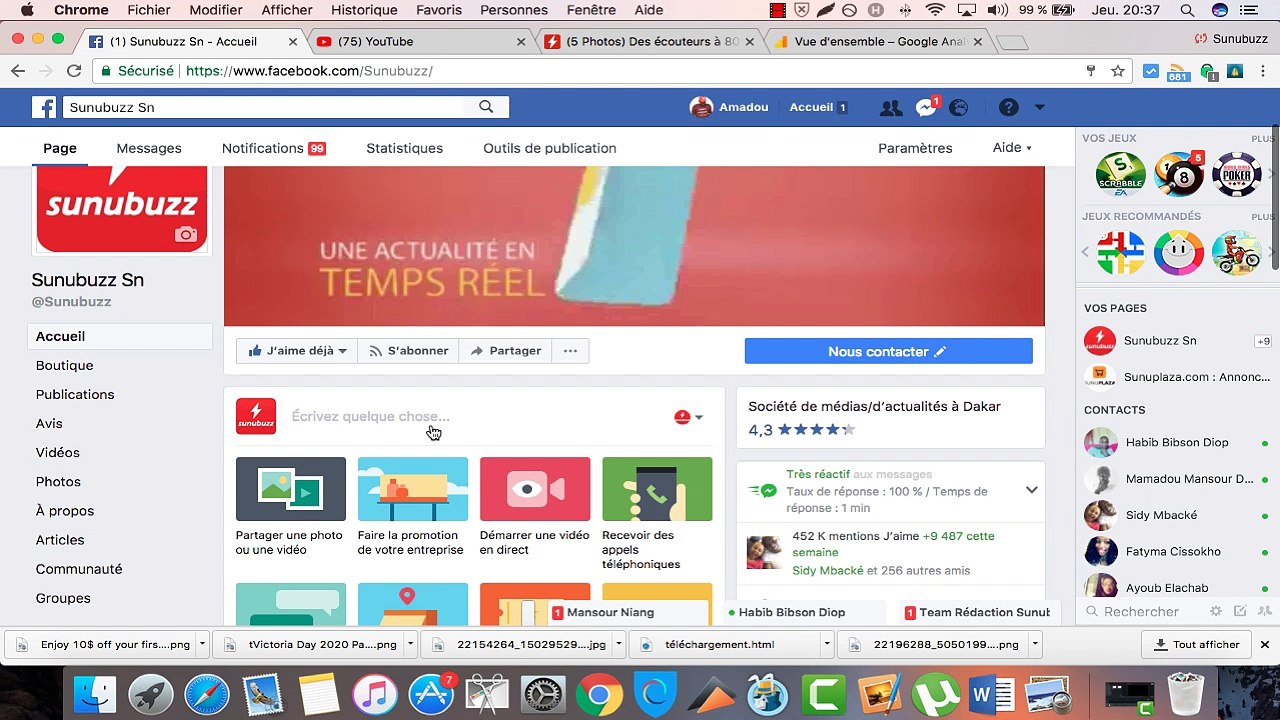Expand the Très réactif response details

1031,490
